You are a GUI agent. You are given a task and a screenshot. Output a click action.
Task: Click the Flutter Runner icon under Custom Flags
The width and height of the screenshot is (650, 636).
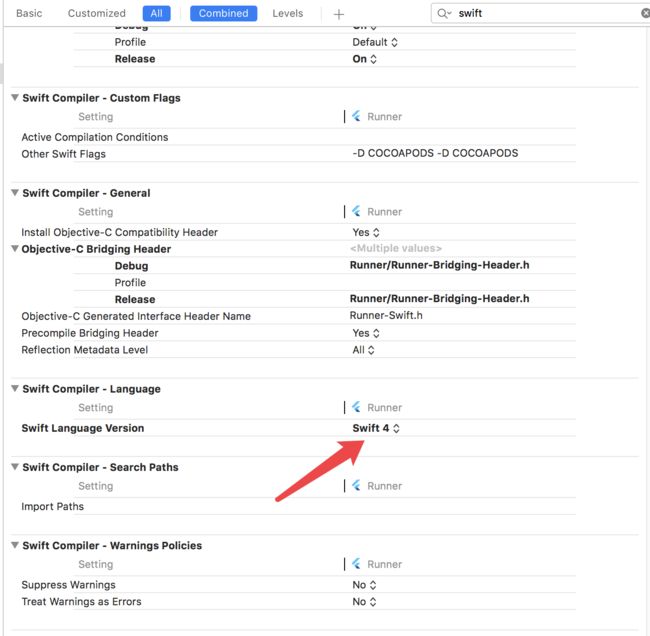(x=356, y=116)
